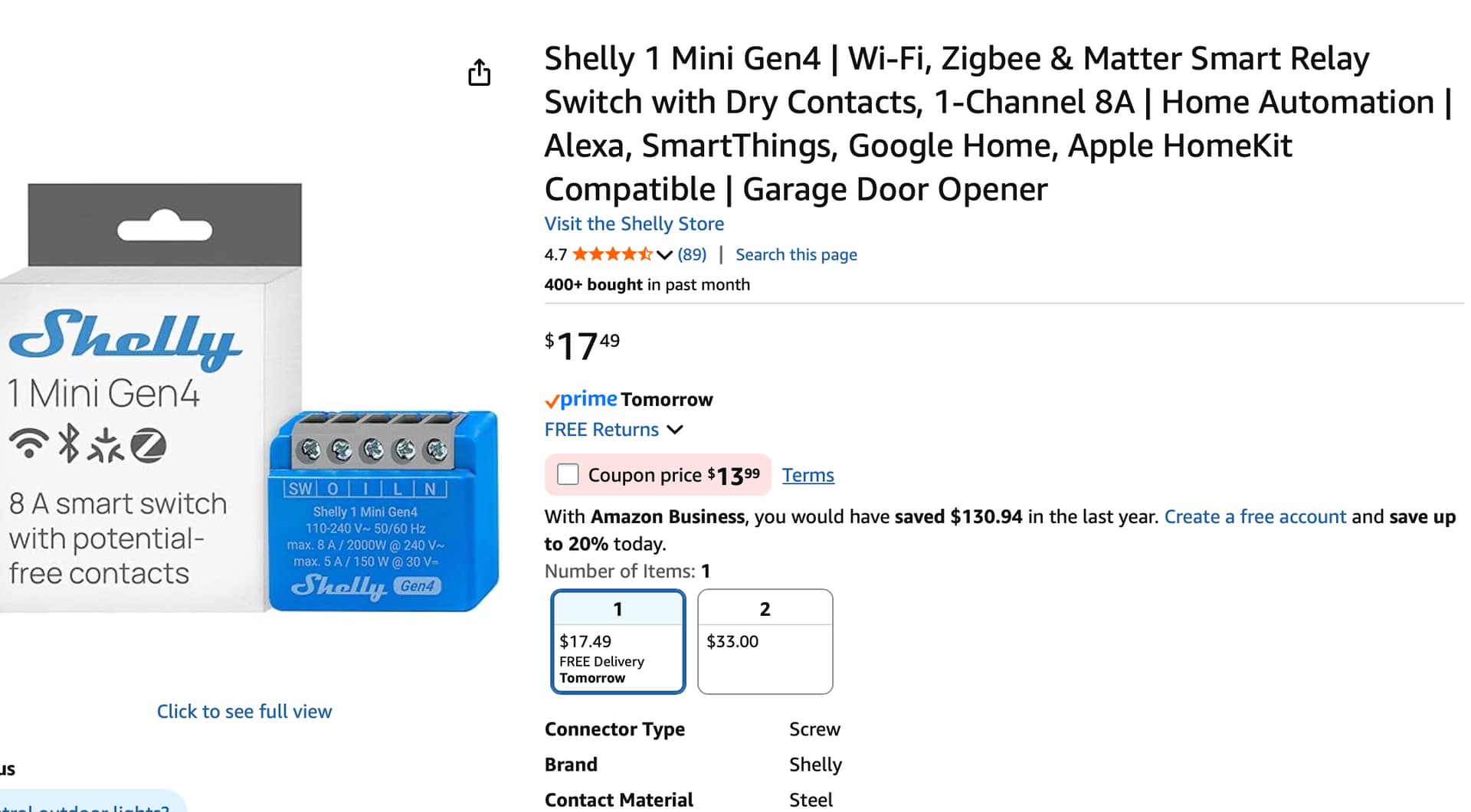
Task: Click the Prime logo badge
Action: pyautogui.click(x=581, y=399)
